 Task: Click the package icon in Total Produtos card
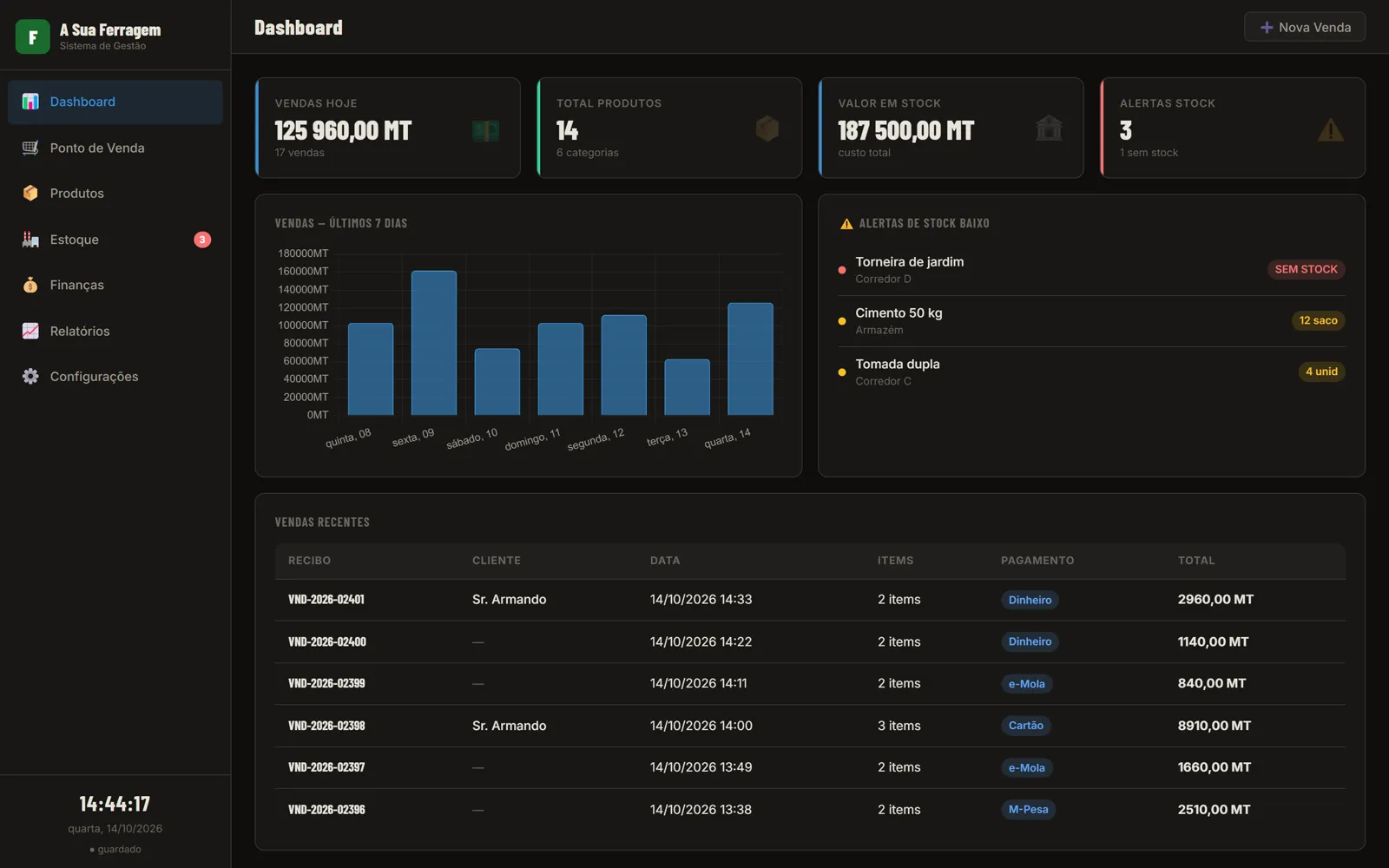tap(767, 128)
